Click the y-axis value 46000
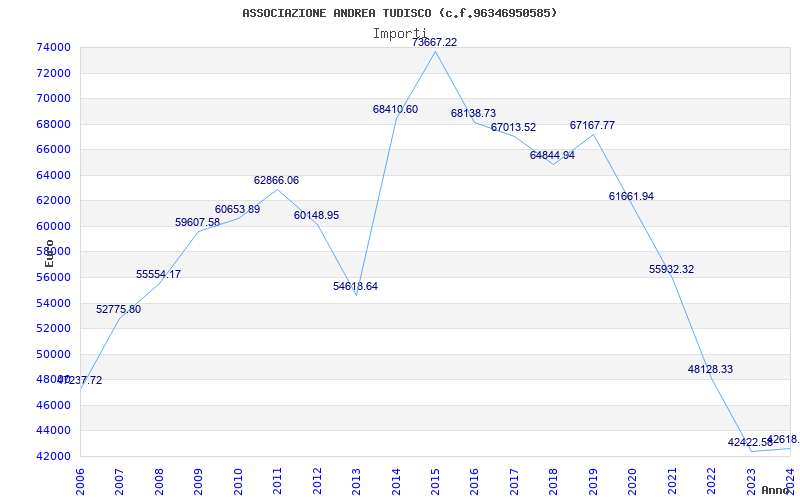Viewport: 800px width, 500px height. [53, 405]
